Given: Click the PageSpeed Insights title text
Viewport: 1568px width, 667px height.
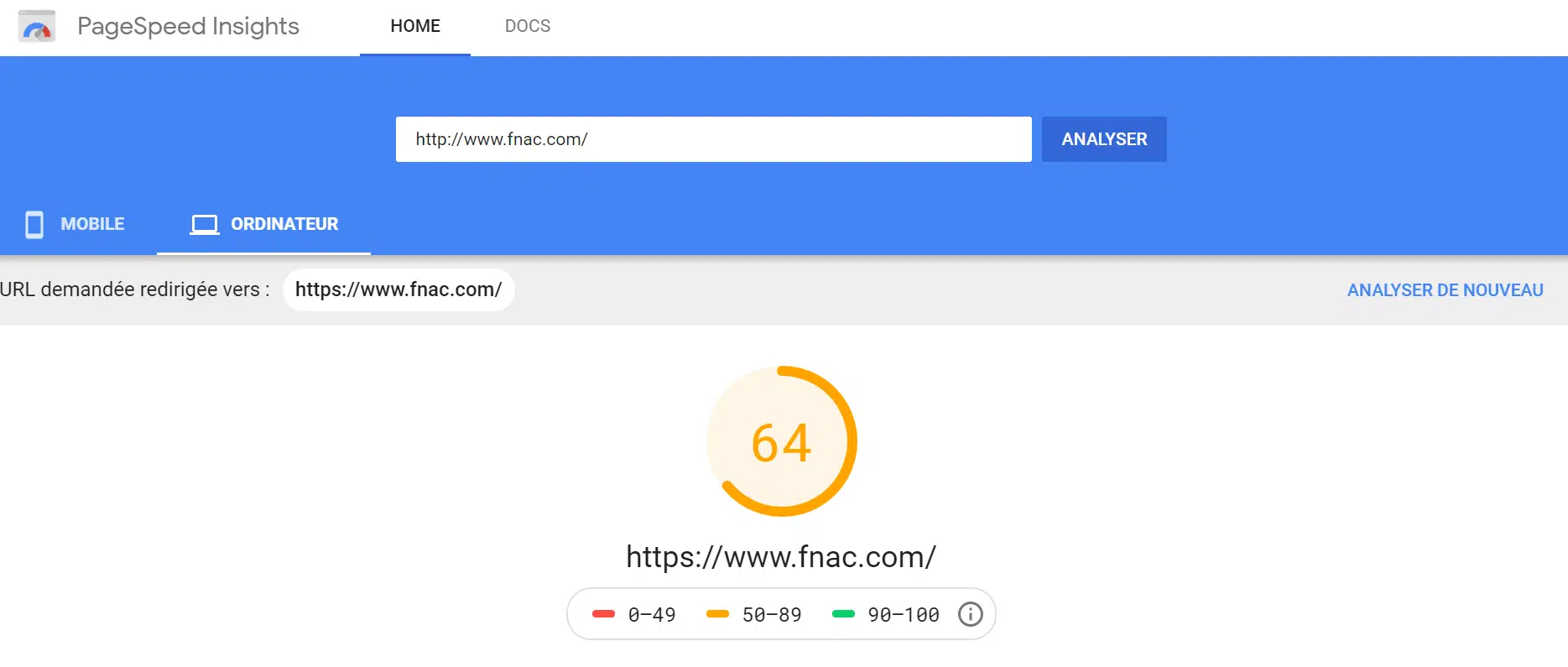Looking at the screenshot, I should tap(188, 27).
